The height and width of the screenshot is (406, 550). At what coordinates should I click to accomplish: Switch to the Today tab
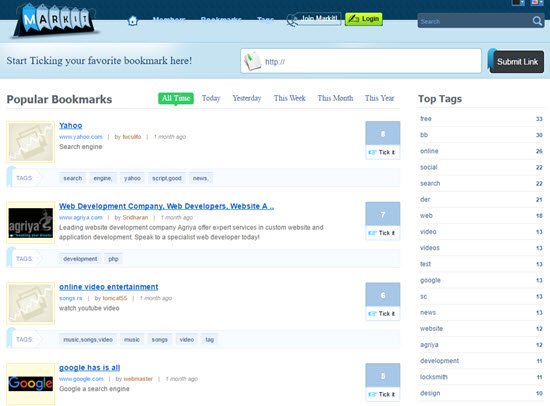[211, 98]
